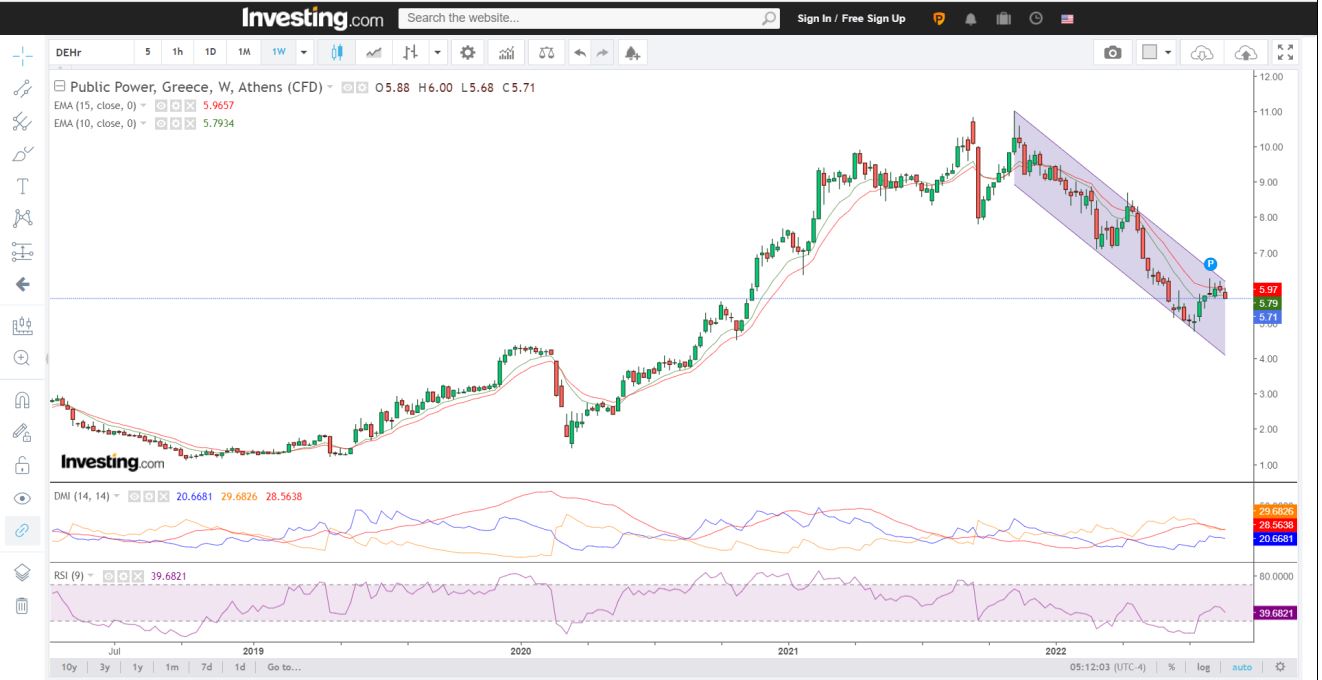Expand the time interval dropdown arrow
The width and height of the screenshot is (1322, 680).
point(304,52)
